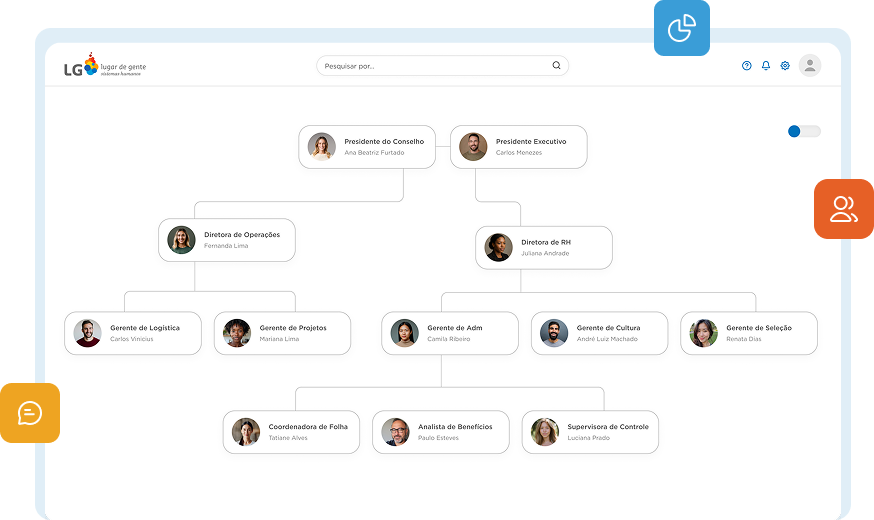Screen dimensions: 874x520
Task: Select Diretora de RH Juliana Andrade
Action: tap(544, 247)
